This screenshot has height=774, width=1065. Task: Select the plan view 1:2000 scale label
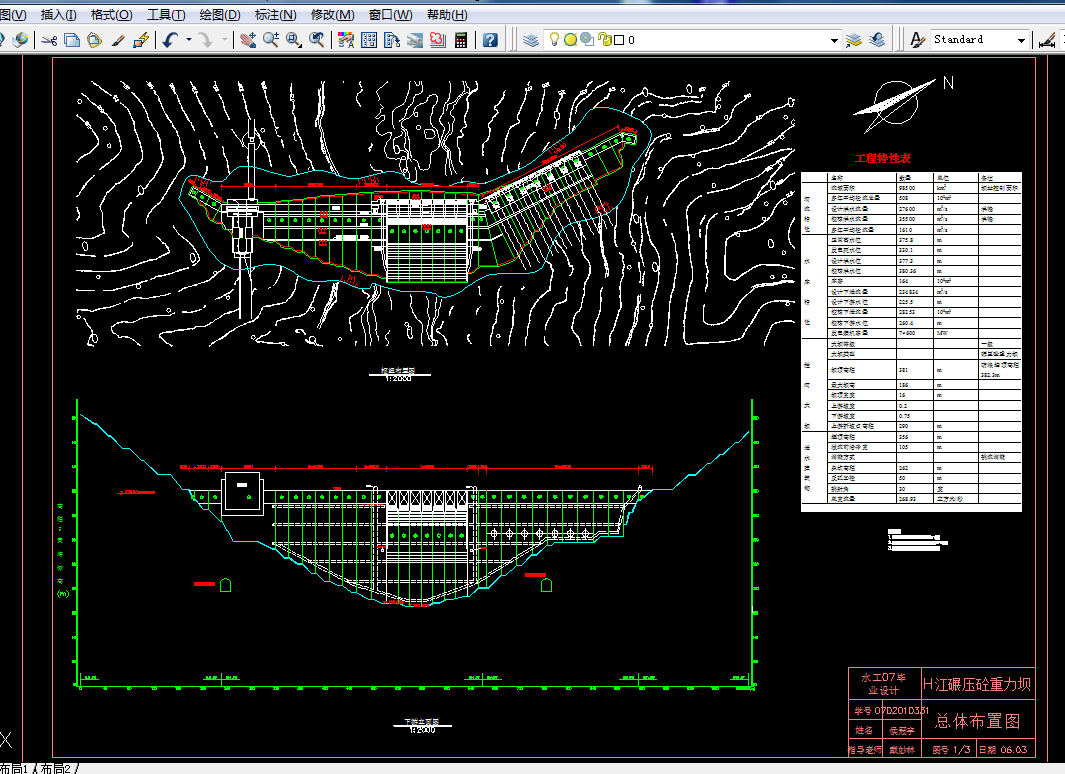pyautogui.click(x=399, y=378)
